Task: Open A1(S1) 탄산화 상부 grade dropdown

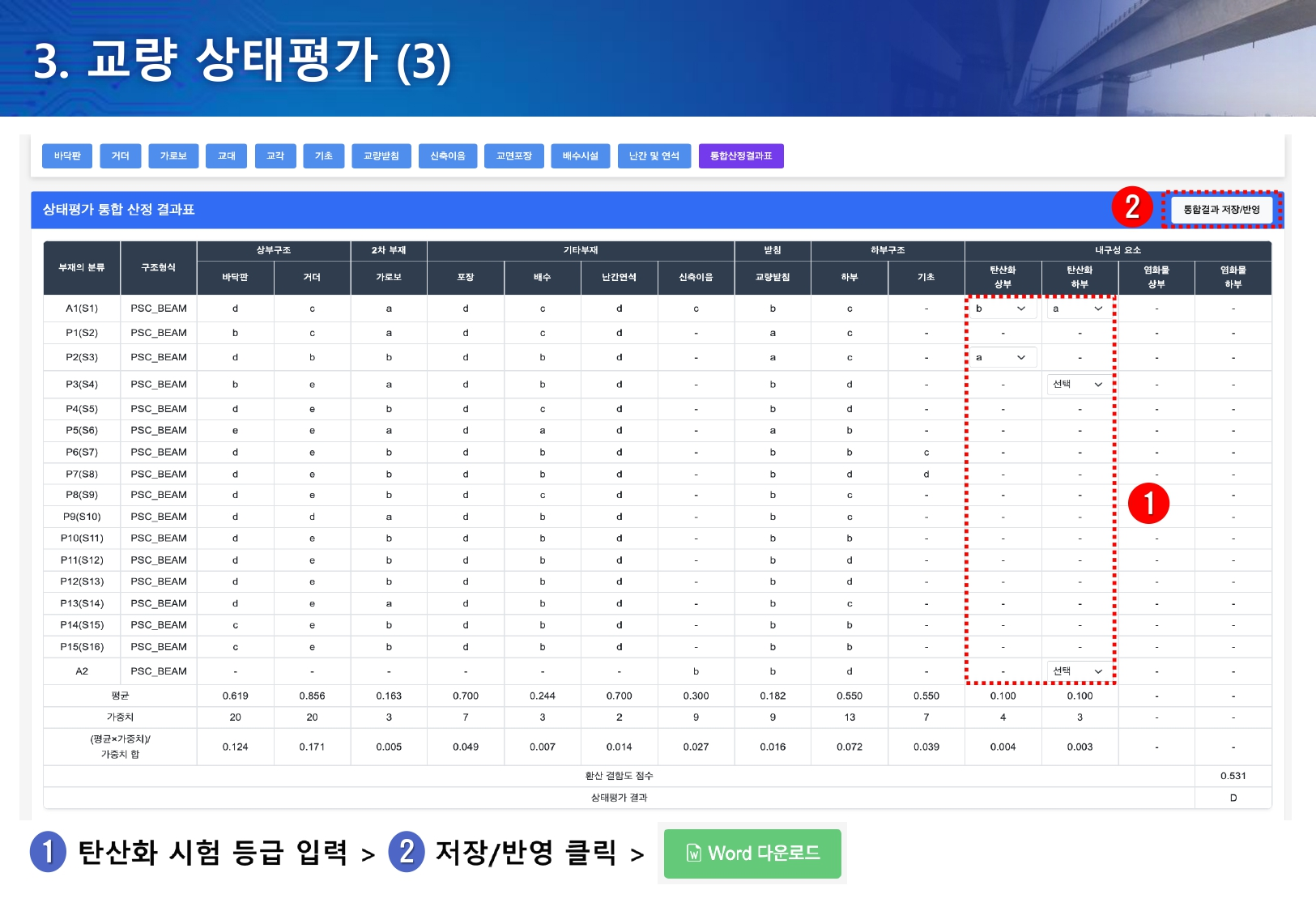Action: click(1002, 309)
